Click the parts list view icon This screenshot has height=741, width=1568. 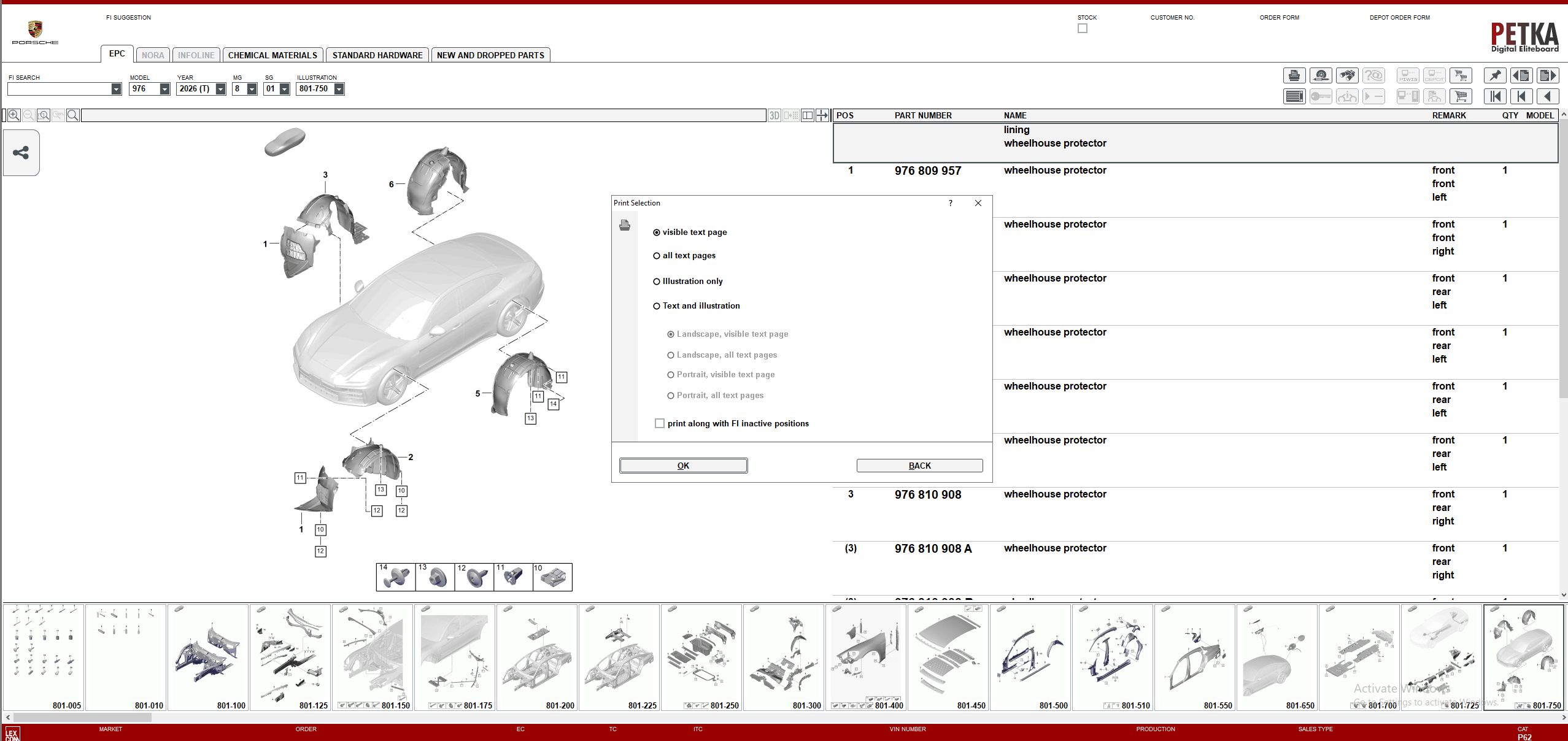point(1295,96)
